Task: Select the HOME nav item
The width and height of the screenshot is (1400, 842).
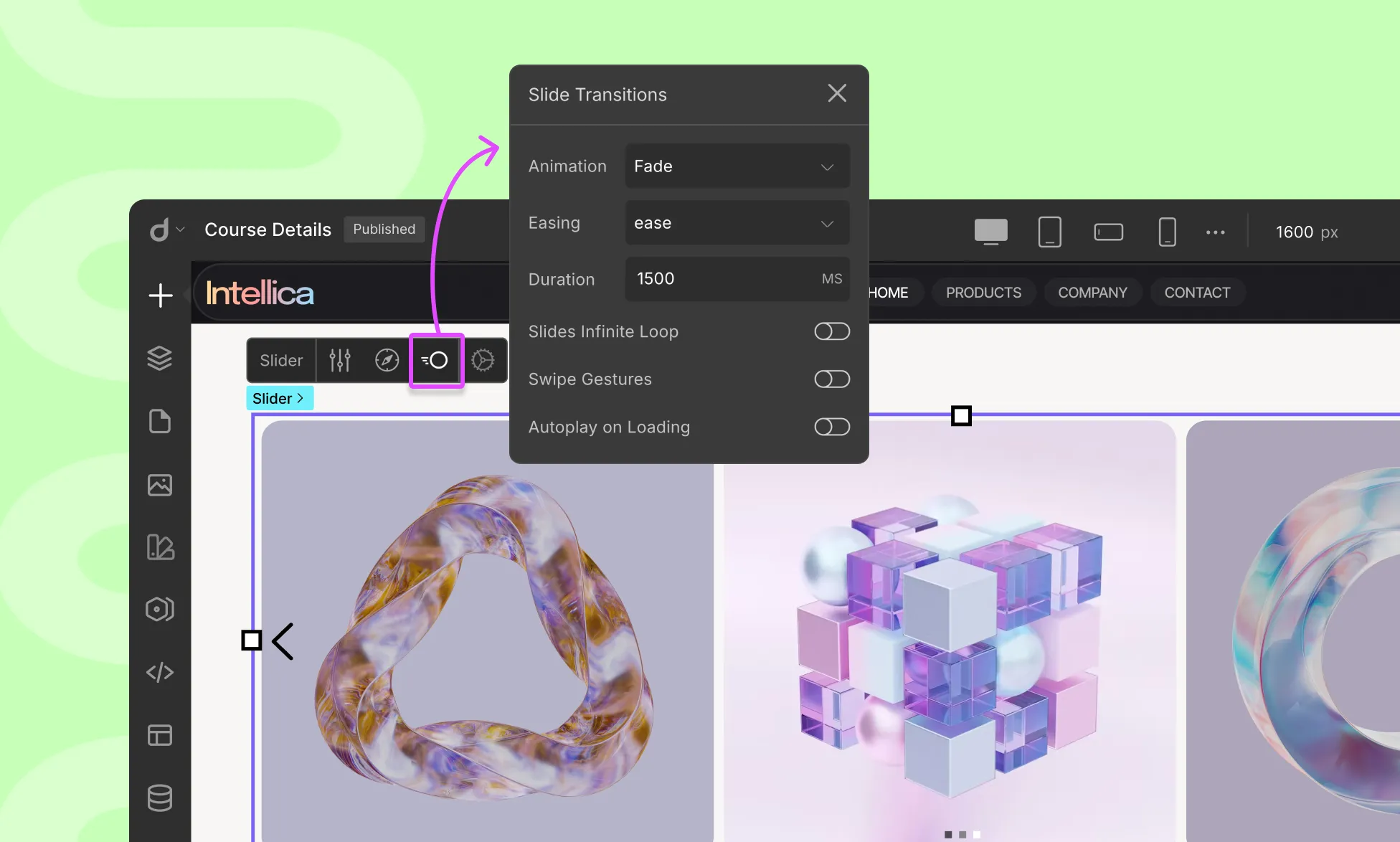Action: 888,293
